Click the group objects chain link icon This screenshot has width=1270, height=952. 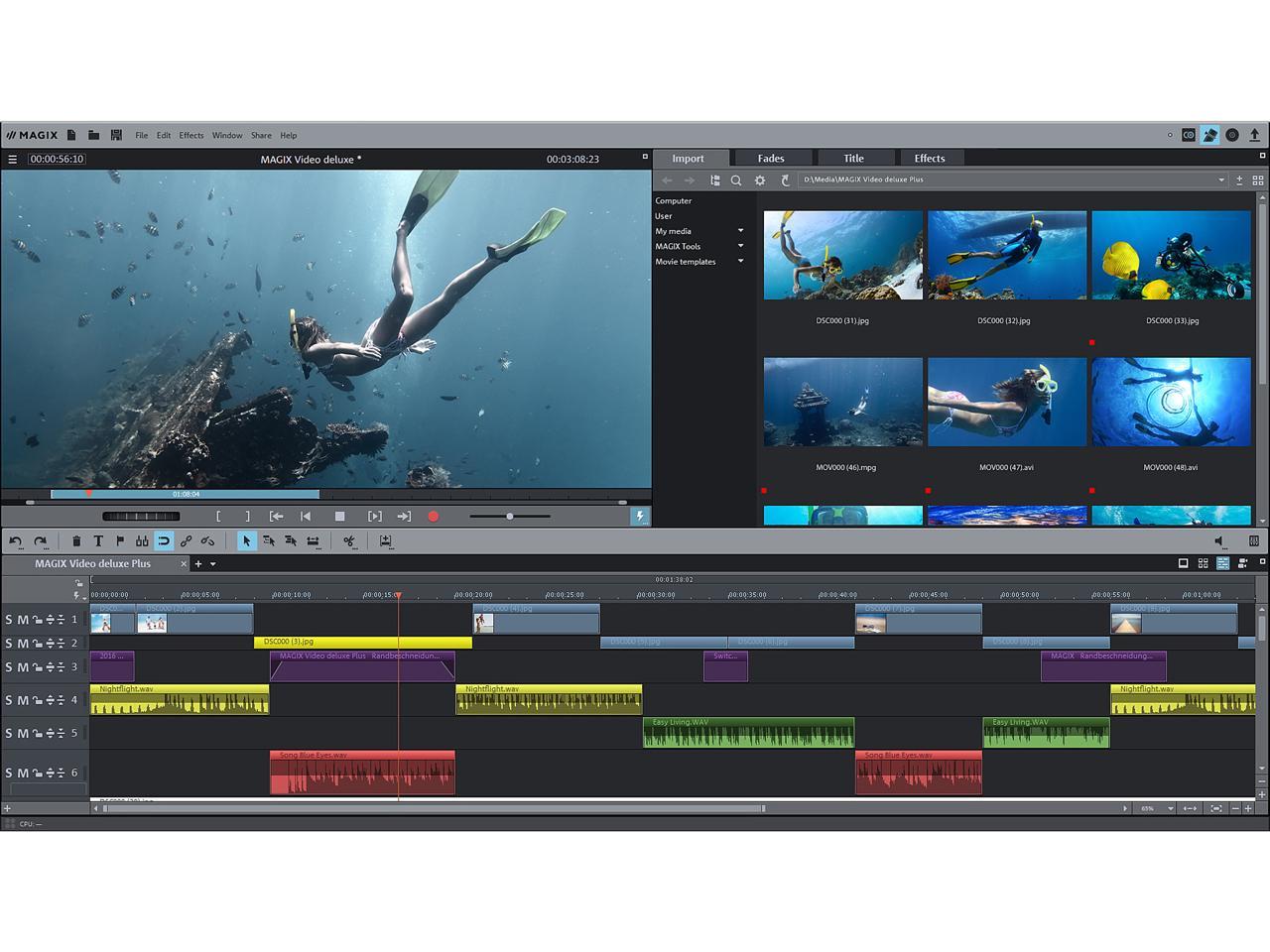coord(186,541)
